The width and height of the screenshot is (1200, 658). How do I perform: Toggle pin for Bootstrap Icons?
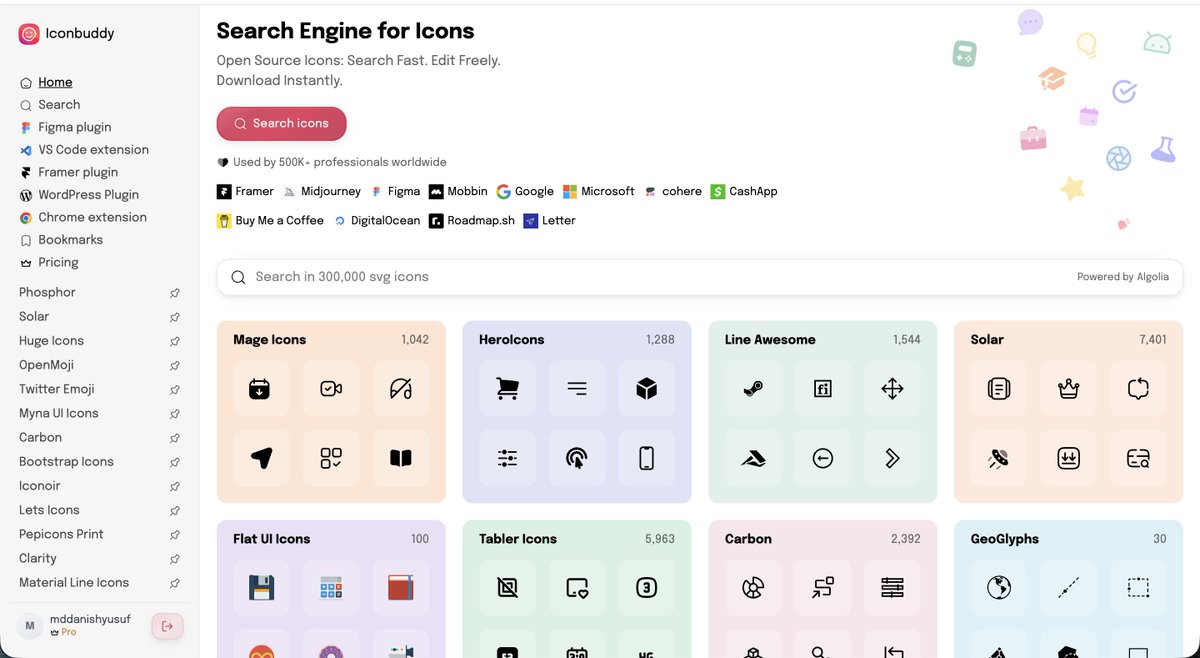(175, 462)
